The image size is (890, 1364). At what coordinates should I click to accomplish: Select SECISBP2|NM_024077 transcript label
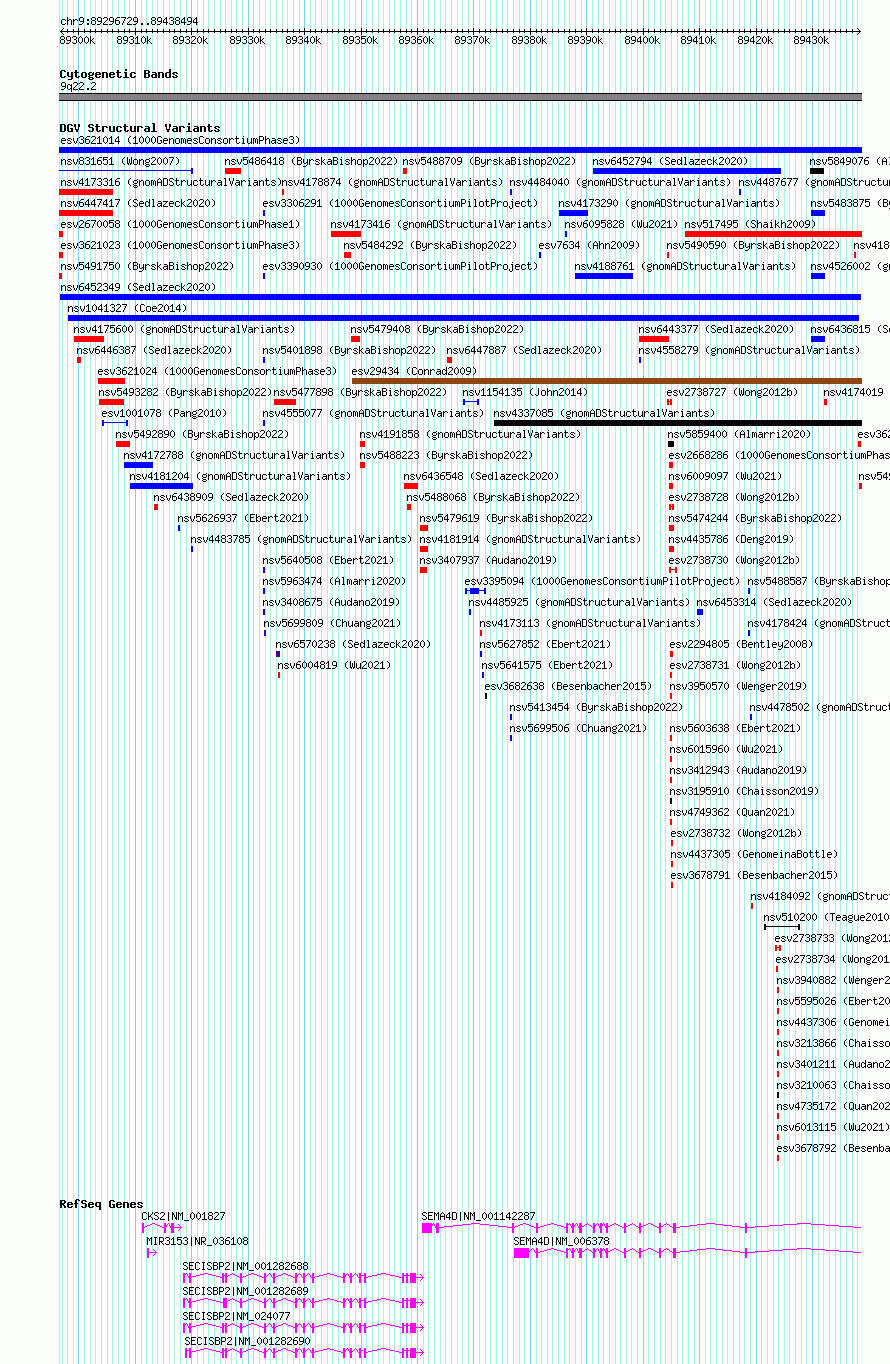tap(237, 1316)
